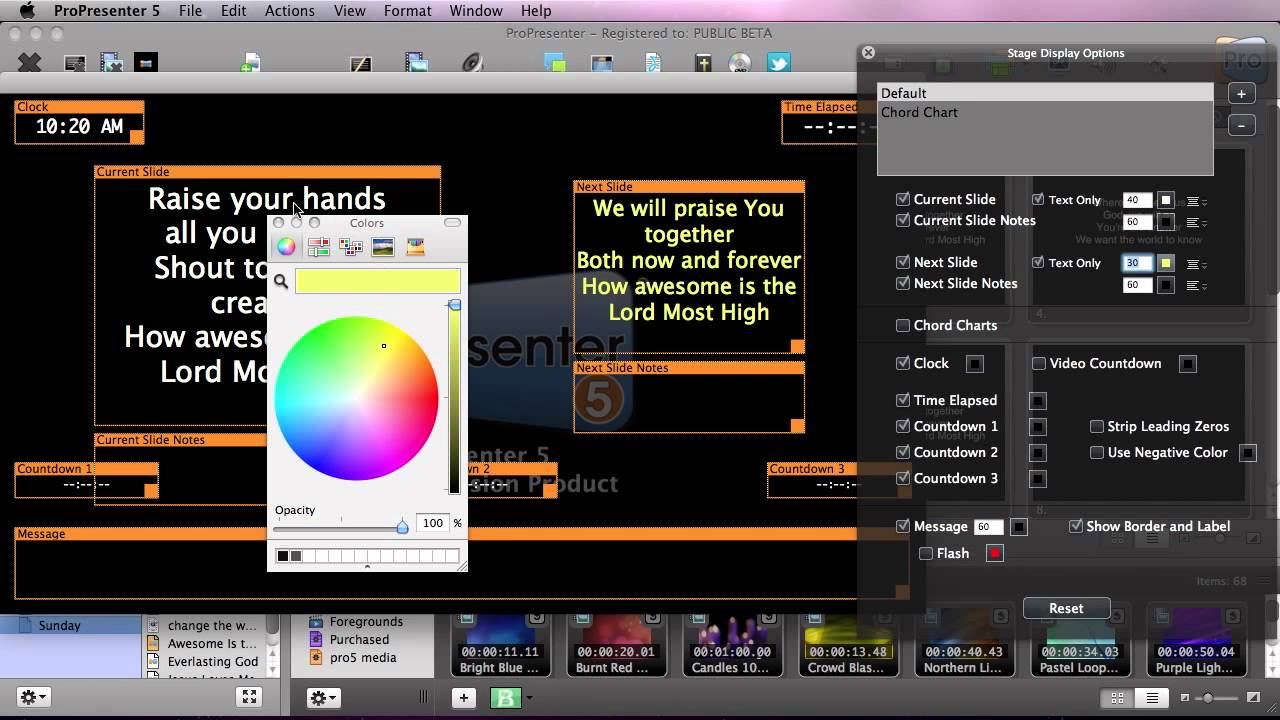Click the Messages chat-bubble toolbar icon

pyautogui.click(x=555, y=63)
